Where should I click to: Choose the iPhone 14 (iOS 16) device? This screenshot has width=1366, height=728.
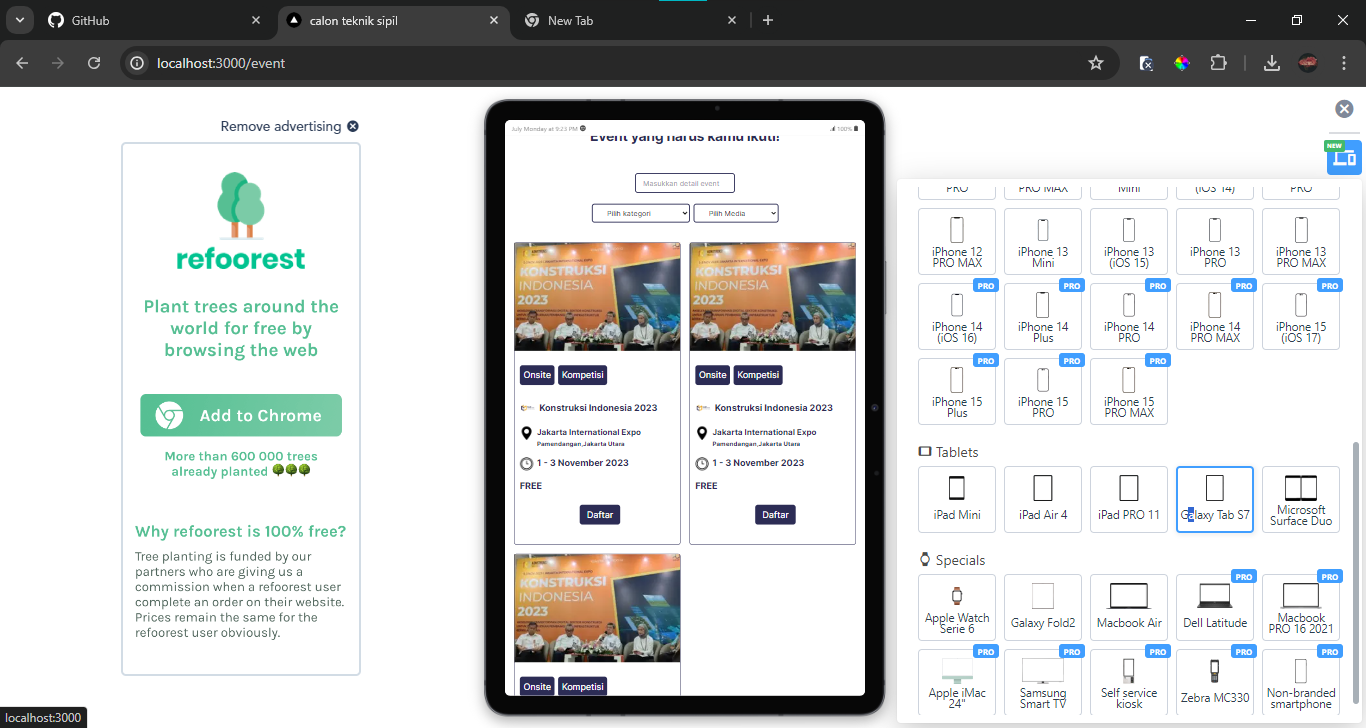(957, 316)
